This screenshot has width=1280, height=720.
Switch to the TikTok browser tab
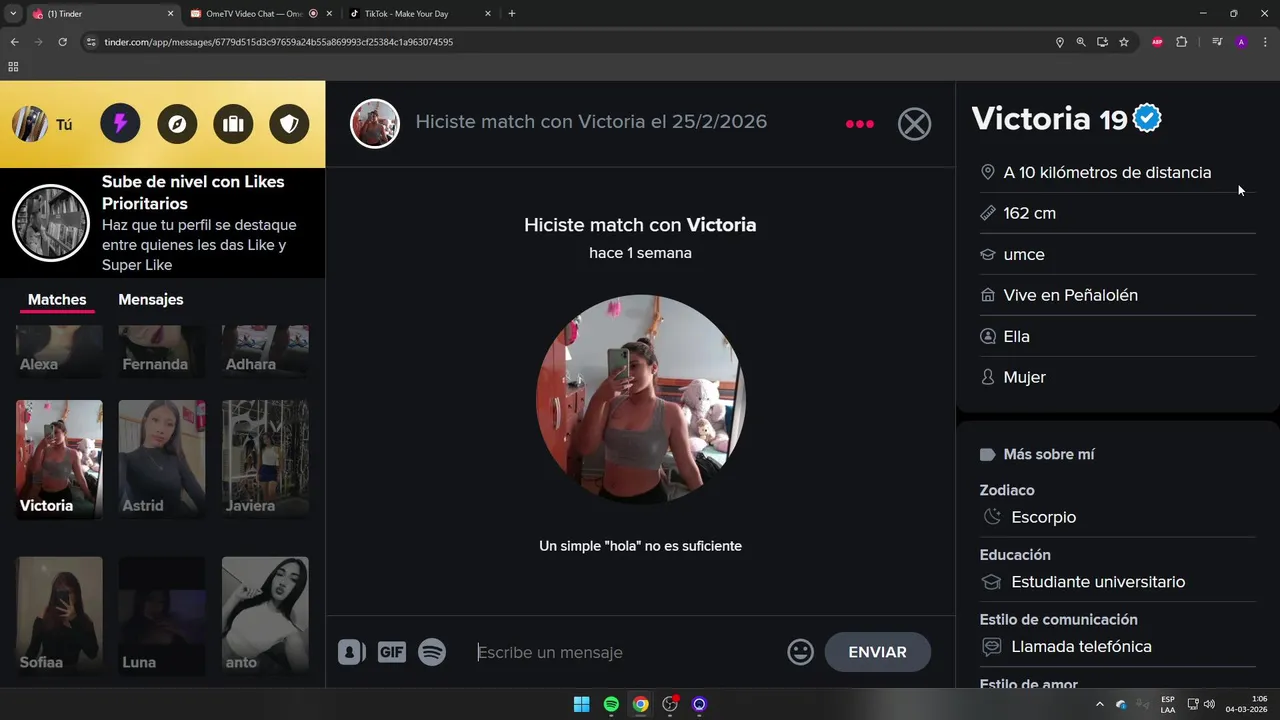418,14
